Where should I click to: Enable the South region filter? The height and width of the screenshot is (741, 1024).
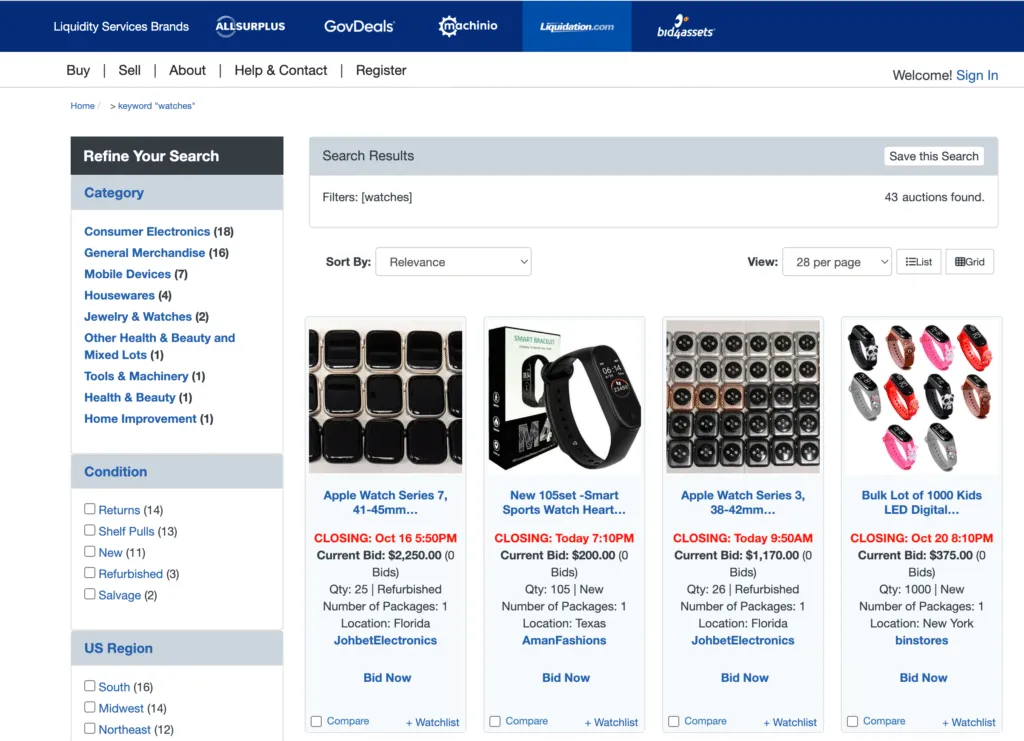click(89, 687)
